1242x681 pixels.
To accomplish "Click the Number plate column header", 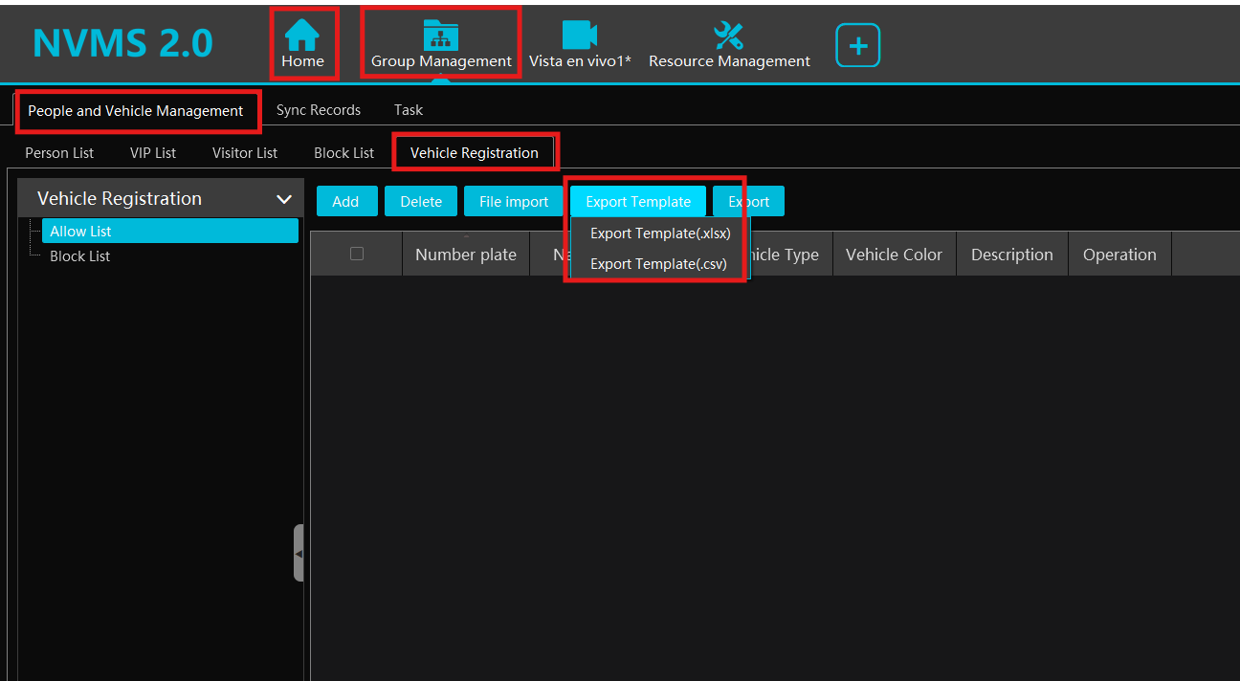I will [466, 255].
